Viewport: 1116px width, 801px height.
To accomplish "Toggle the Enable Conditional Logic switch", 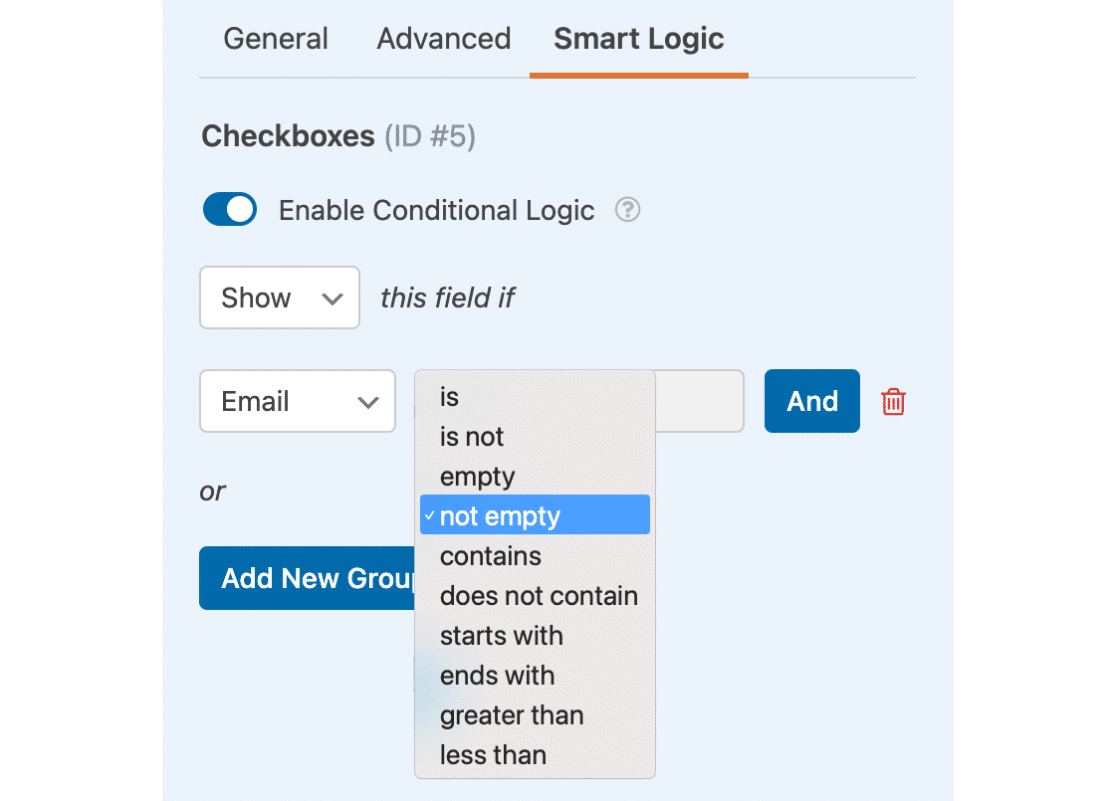I will tap(230, 210).
